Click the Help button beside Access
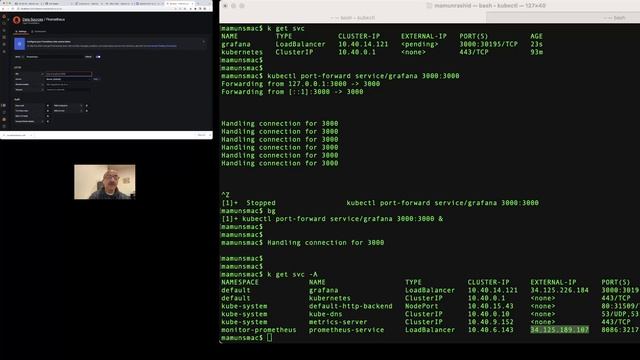 tap(96, 79)
